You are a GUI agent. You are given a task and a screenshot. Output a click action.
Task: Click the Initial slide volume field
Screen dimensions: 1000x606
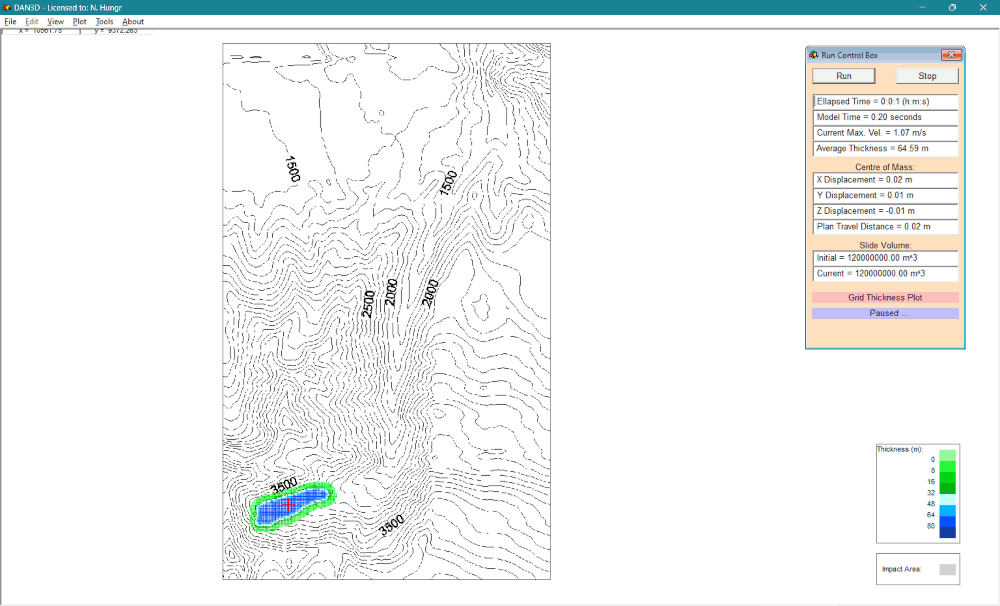pos(886,258)
